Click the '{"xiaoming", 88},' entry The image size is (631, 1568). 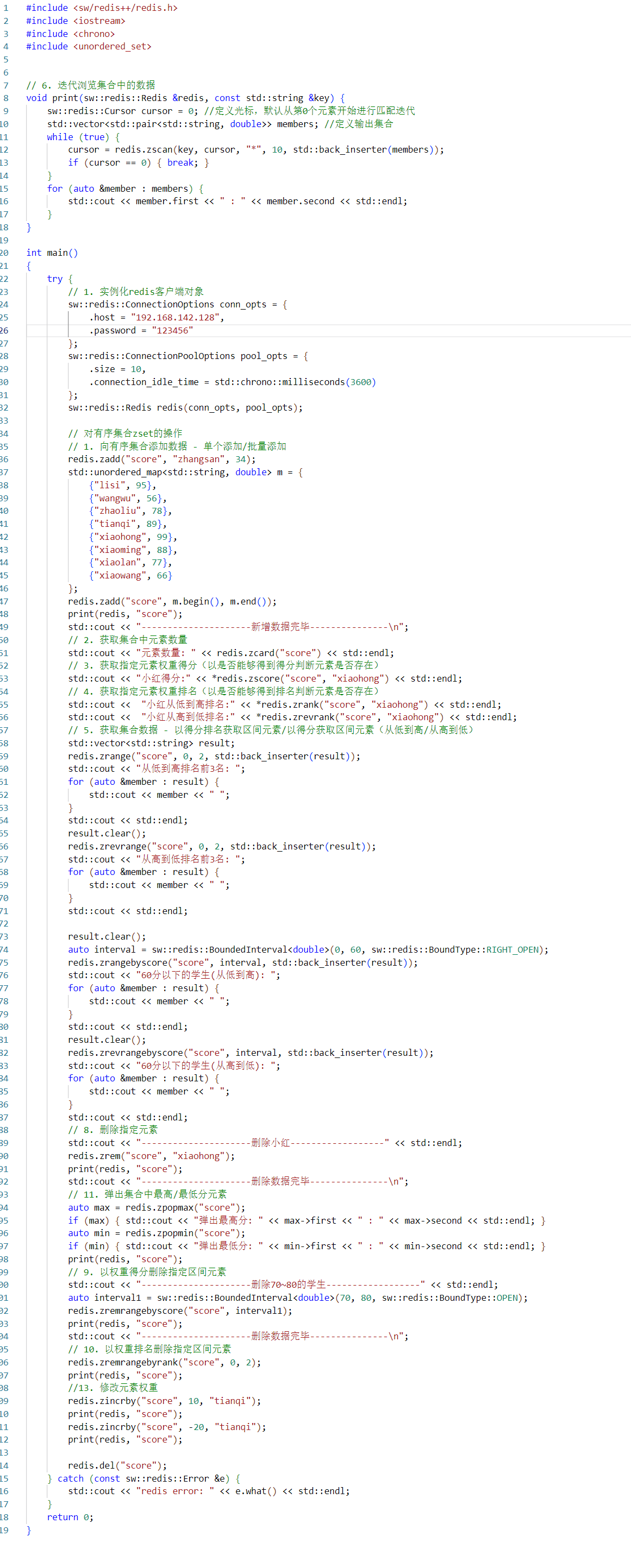click(x=133, y=550)
